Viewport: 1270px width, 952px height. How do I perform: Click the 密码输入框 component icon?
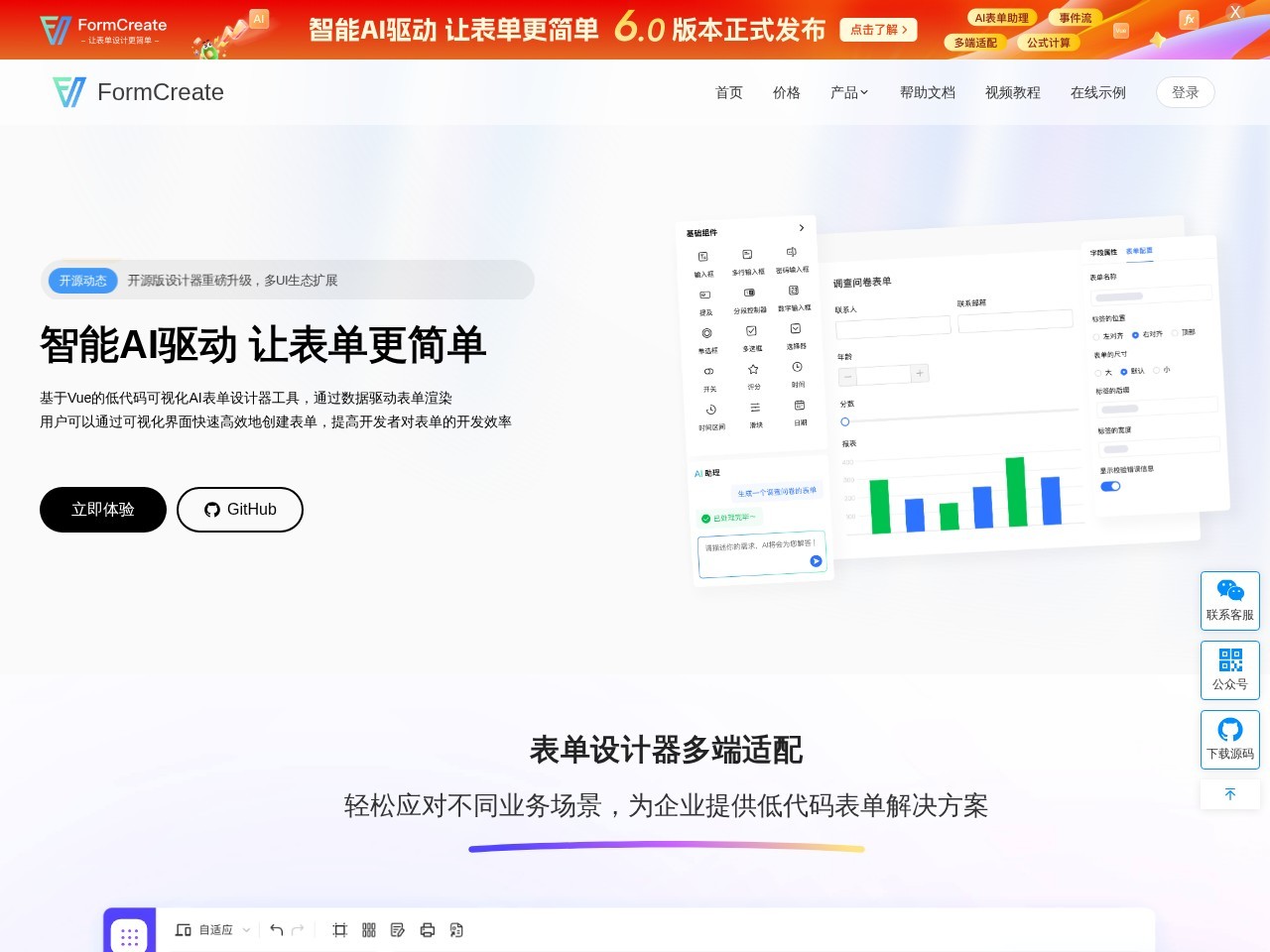[792, 252]
